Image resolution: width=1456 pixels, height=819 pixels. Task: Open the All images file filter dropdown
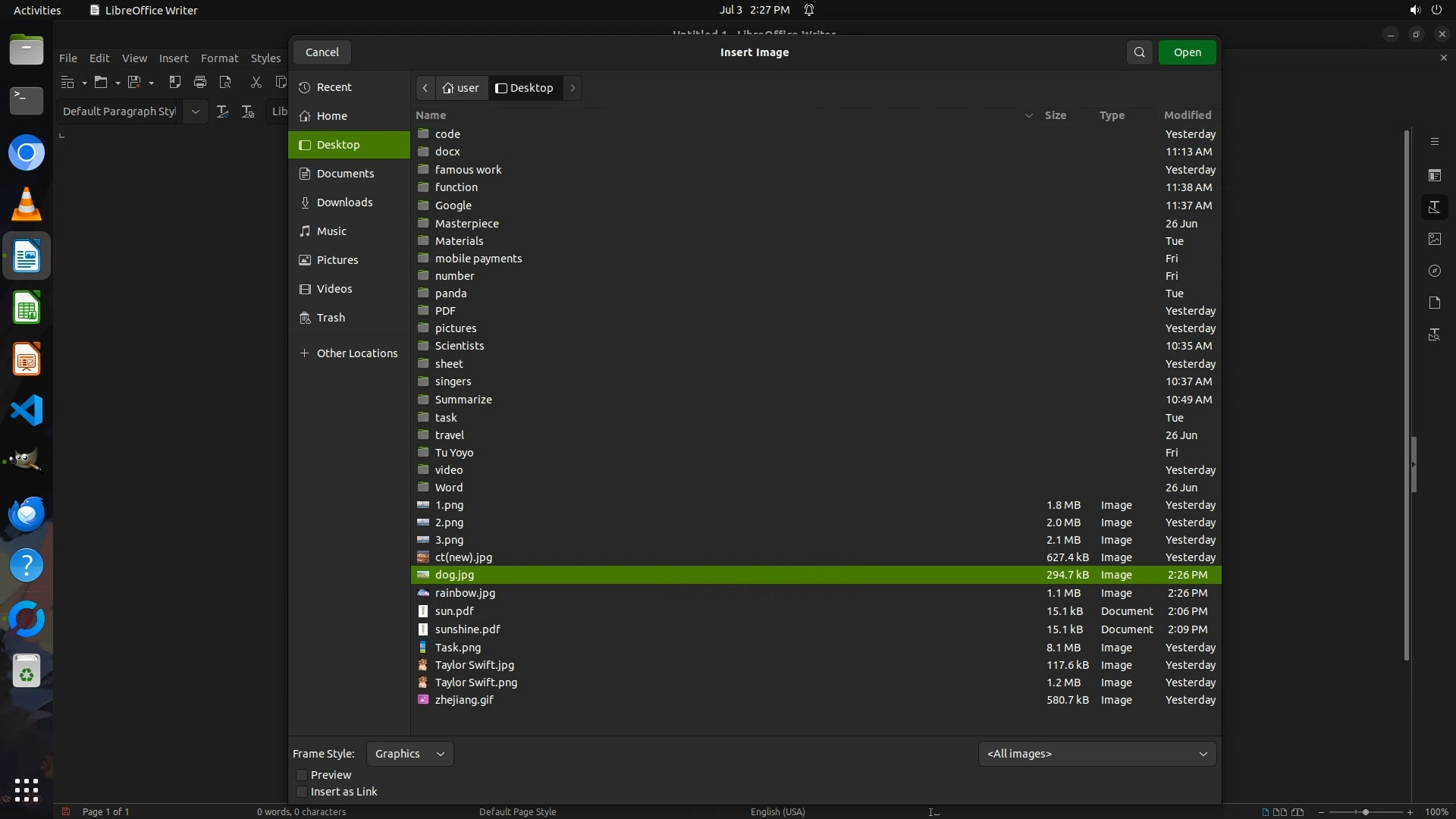click(1097, 754)
